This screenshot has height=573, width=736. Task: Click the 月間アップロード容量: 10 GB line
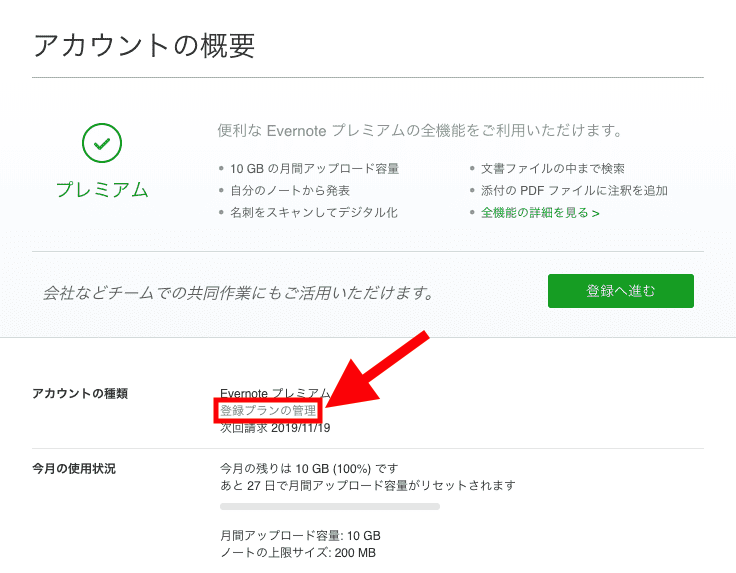[299, 536]
